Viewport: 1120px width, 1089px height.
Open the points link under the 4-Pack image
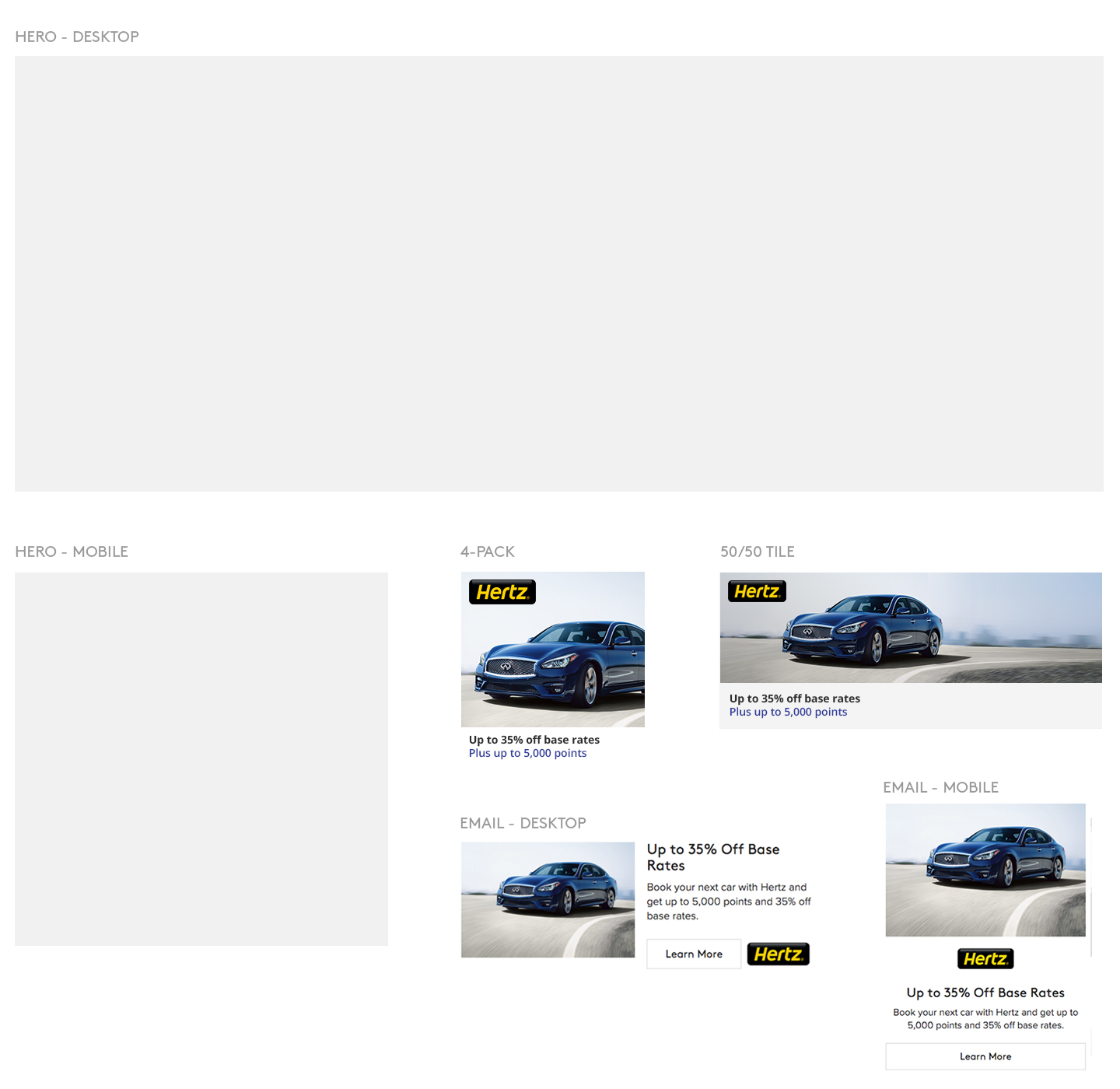click(527, 753)
